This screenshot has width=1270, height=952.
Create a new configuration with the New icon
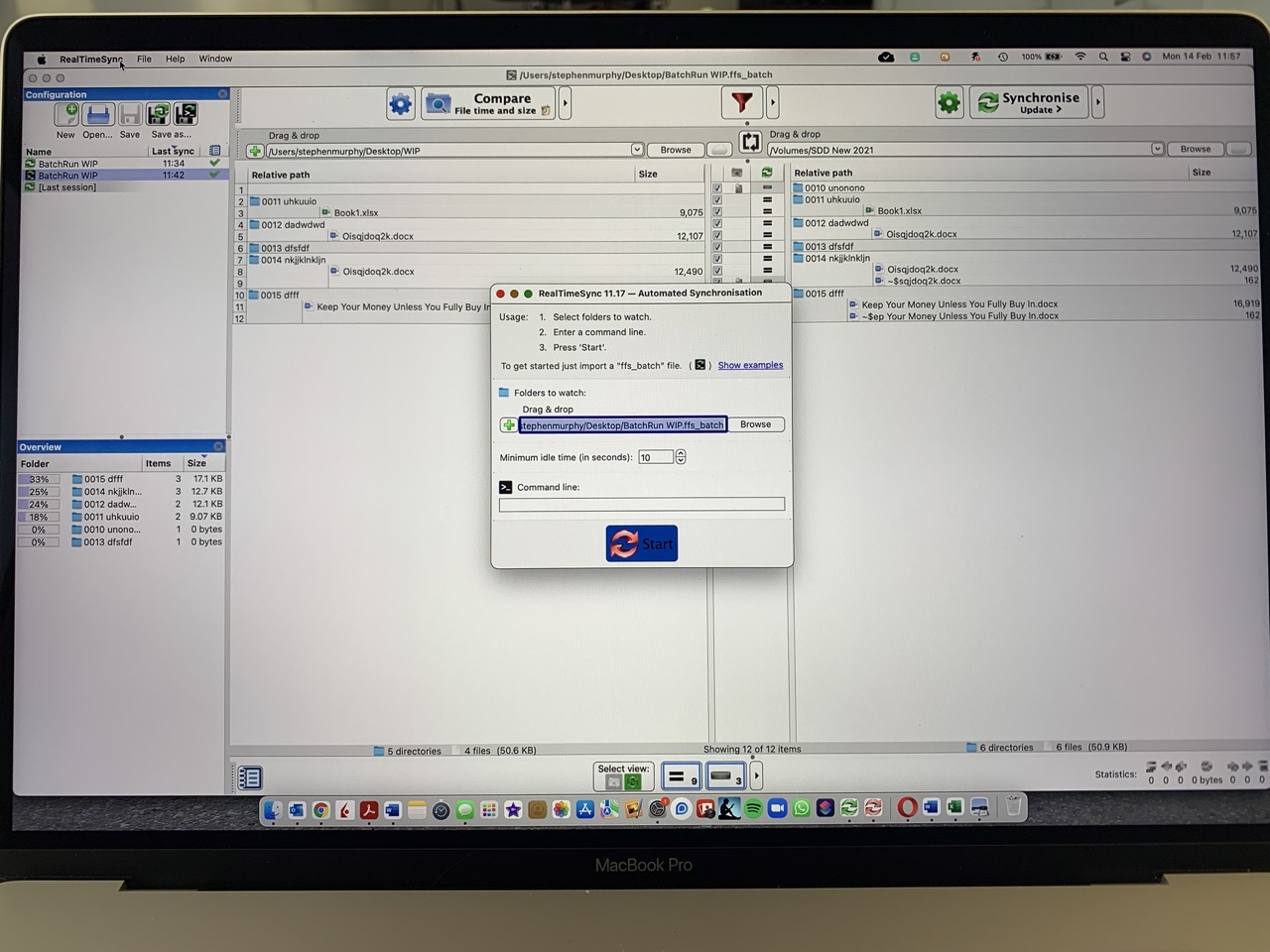coord(67,115)
